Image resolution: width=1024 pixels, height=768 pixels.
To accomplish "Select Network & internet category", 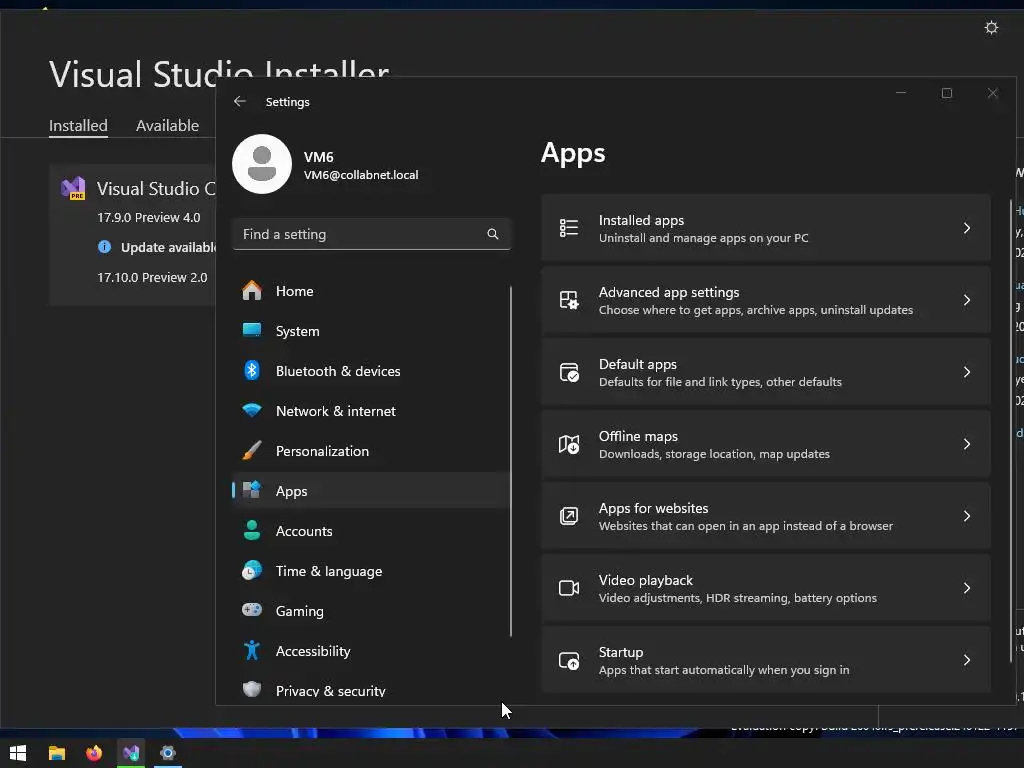I will tap(371, 411).
